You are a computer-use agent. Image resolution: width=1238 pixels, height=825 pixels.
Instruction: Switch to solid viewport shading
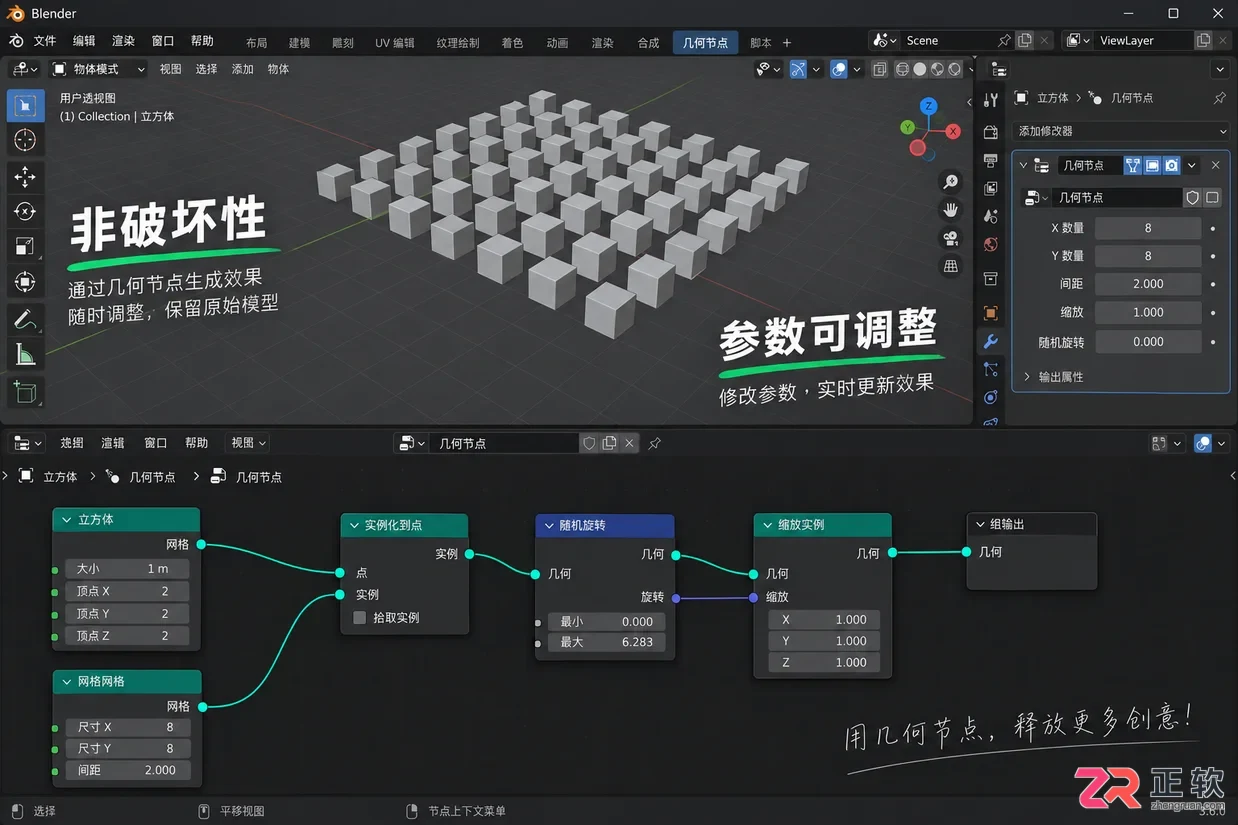920,69
